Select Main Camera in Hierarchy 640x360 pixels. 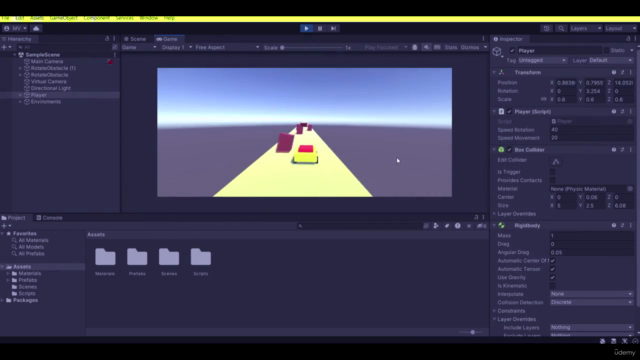click(47, 62)
